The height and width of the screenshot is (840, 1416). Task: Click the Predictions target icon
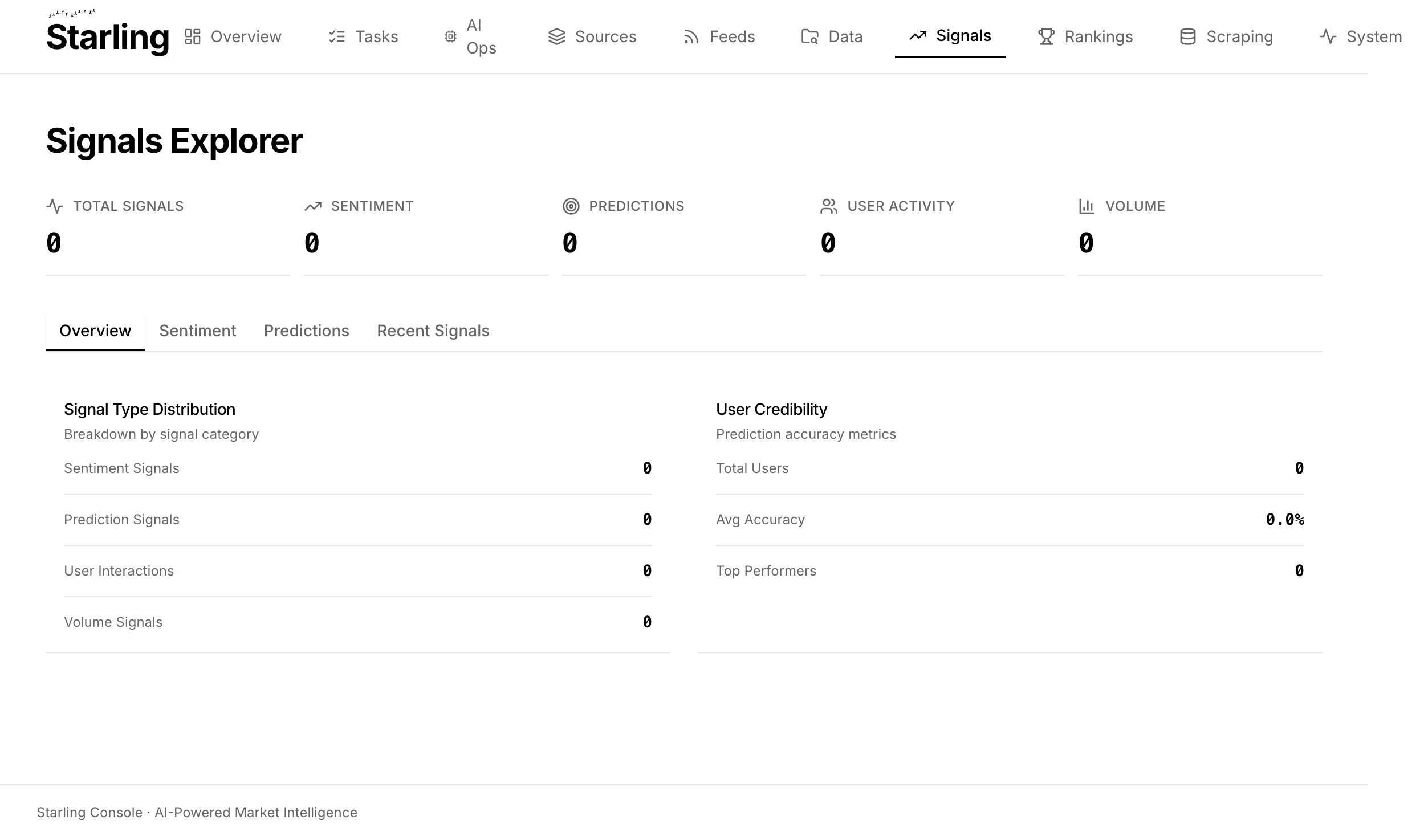click(x=571, y=206)
